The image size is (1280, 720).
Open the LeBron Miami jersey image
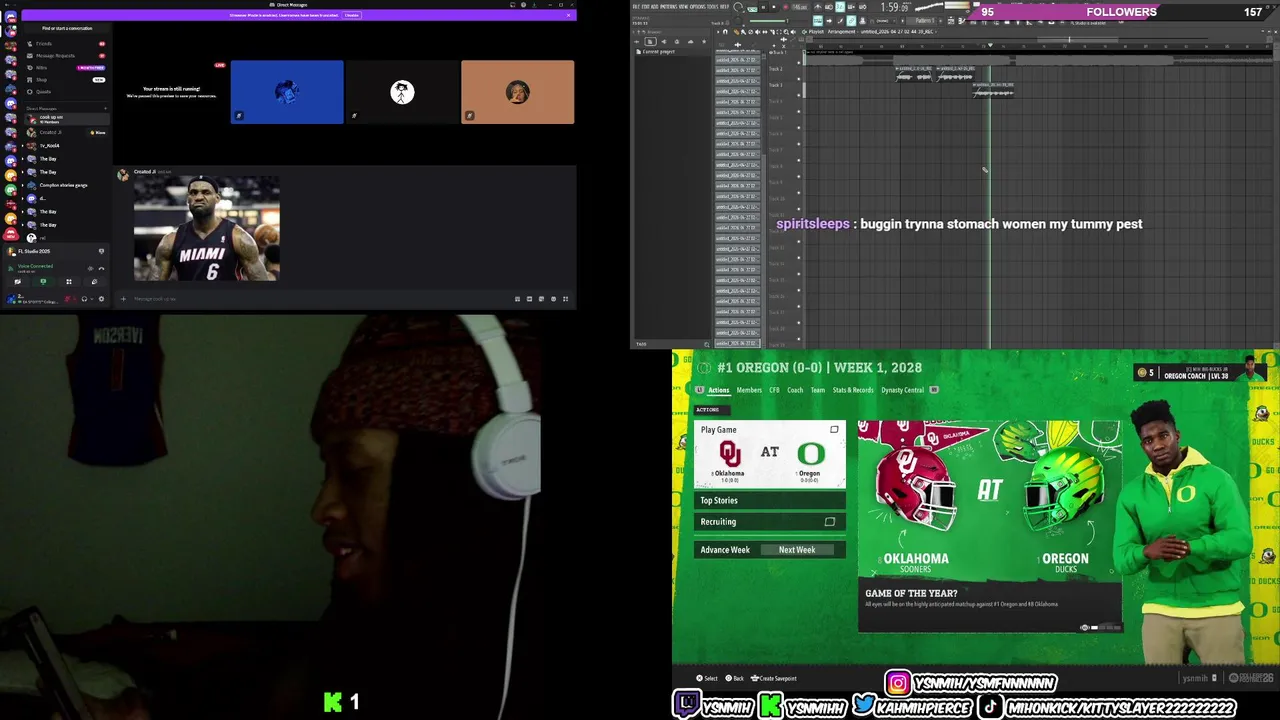[207, 229]
